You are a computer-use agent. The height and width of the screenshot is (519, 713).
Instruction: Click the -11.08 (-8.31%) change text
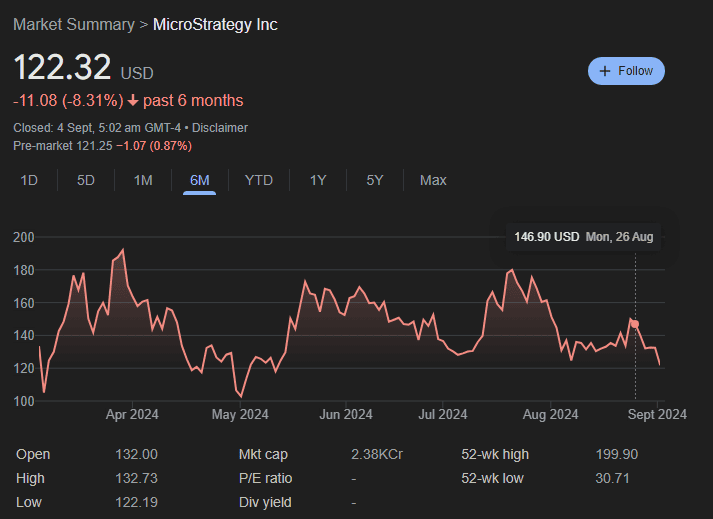point(68,101)
